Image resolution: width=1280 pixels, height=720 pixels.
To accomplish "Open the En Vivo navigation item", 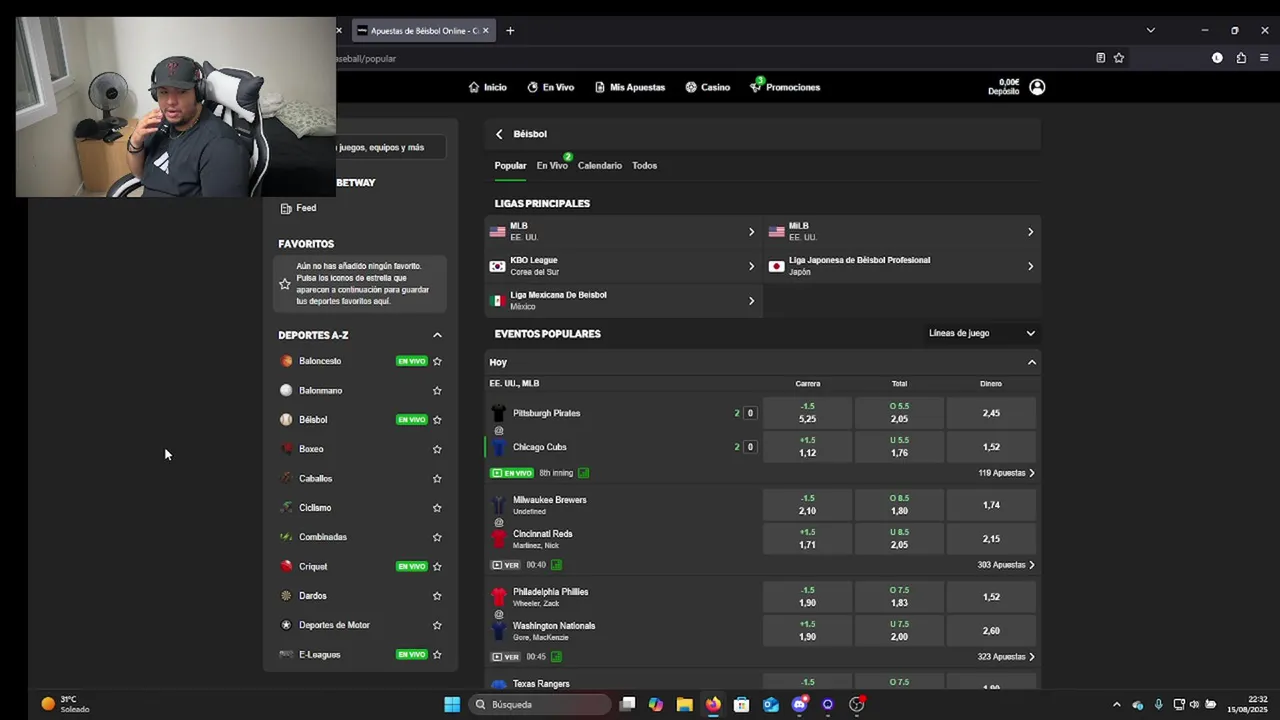I will click(x=550, y=87).
